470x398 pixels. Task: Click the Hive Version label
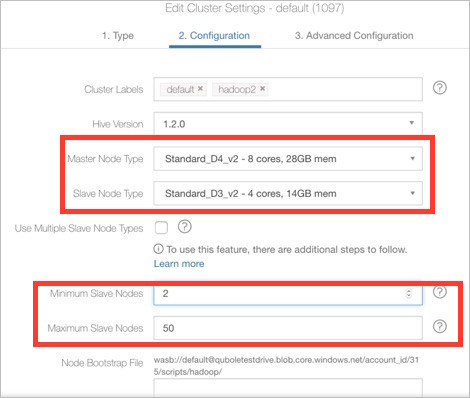[x=118, y=124]
